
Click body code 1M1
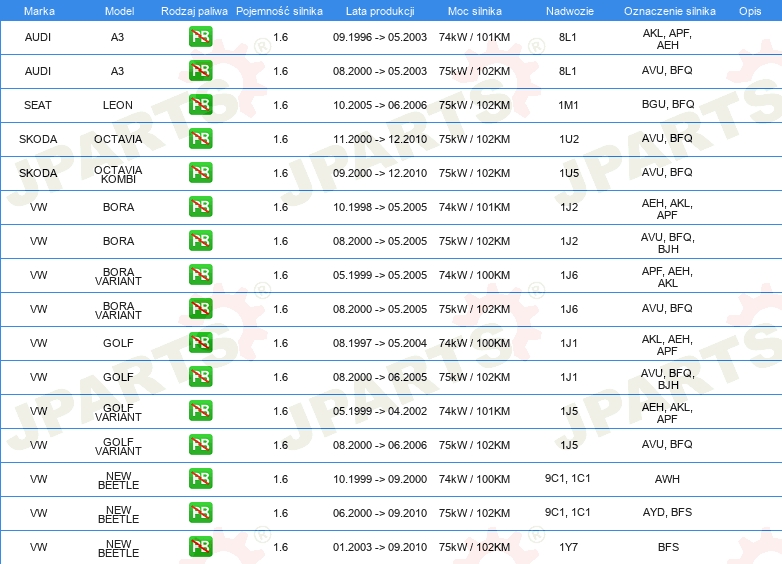click(x=569, y=105)
